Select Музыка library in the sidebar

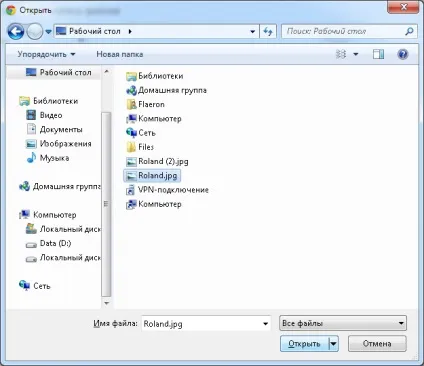coord(54,158)
